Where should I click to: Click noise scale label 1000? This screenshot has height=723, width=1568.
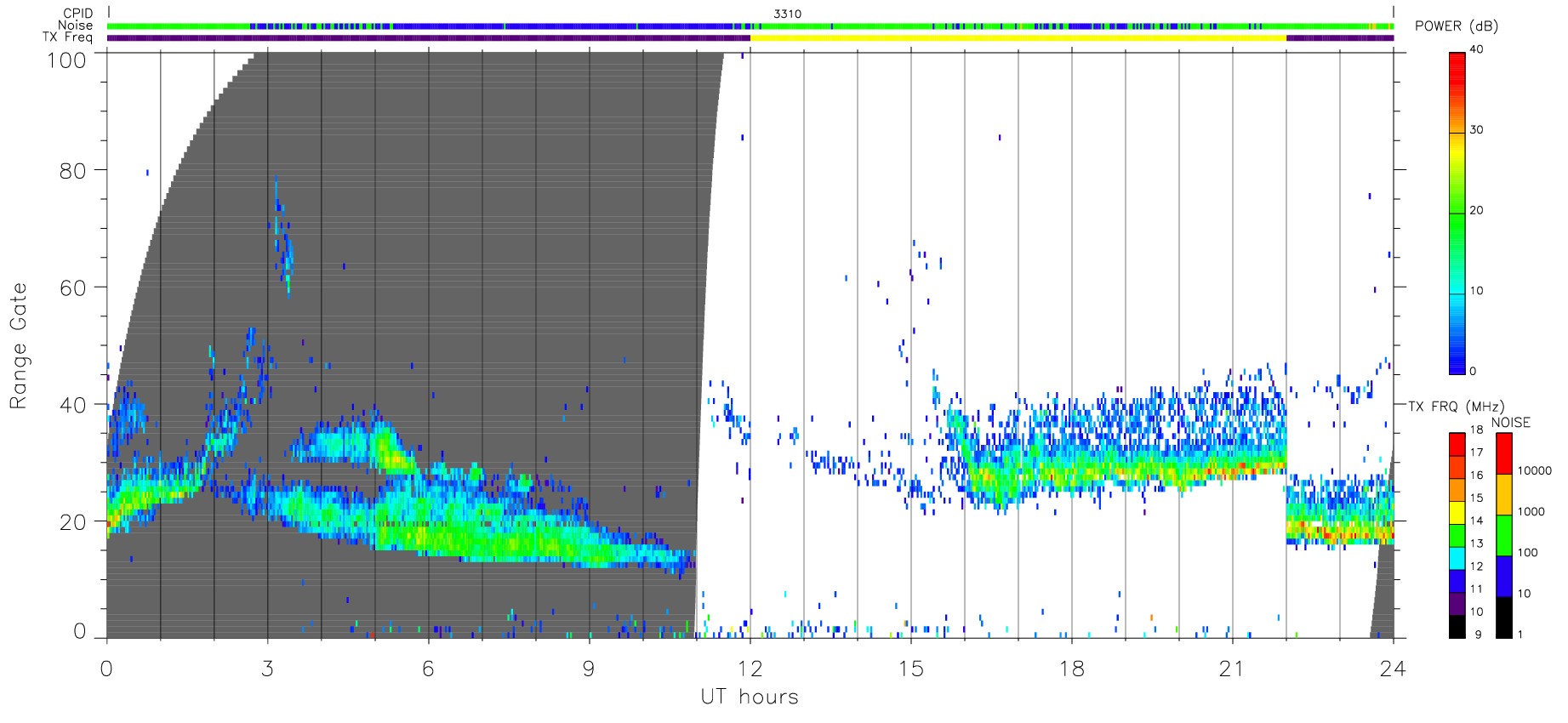pos(1531,512)
